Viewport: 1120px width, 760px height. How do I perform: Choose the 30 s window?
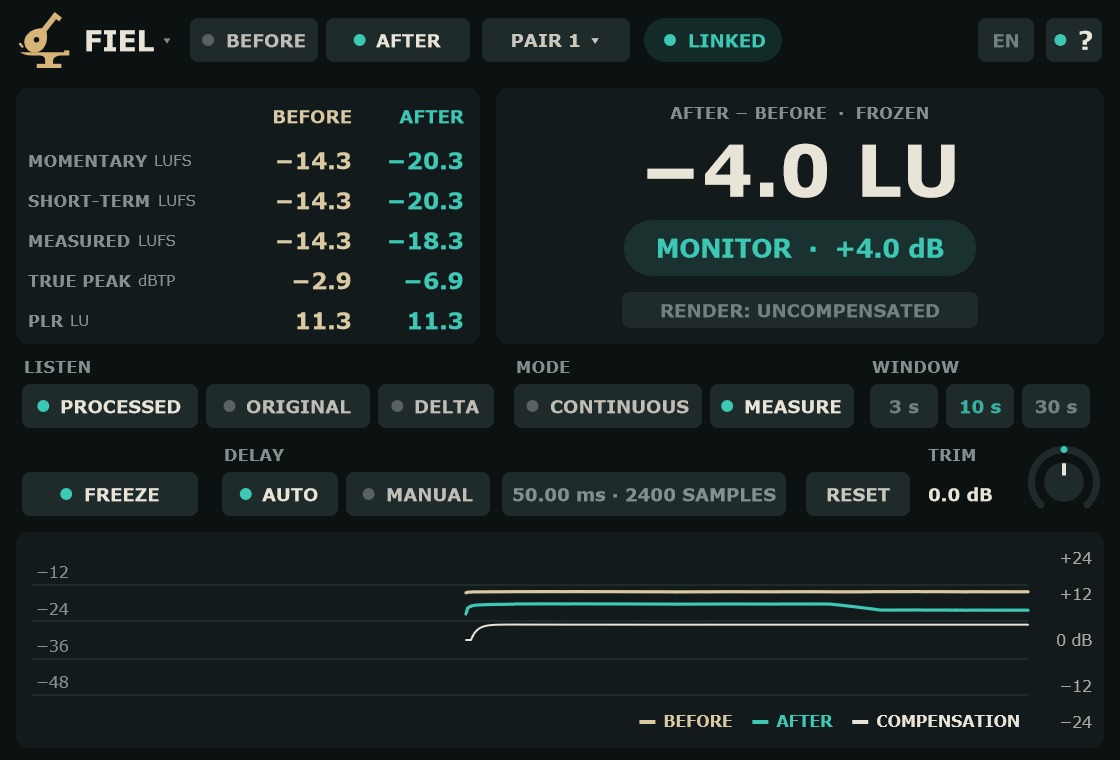[x=1056, y=406]
